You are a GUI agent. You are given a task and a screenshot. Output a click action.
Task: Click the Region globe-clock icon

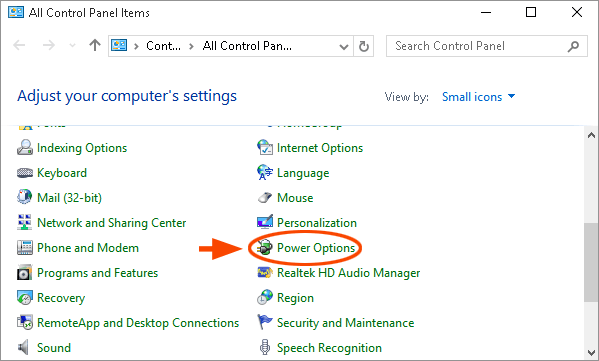(x=265, y=298)
